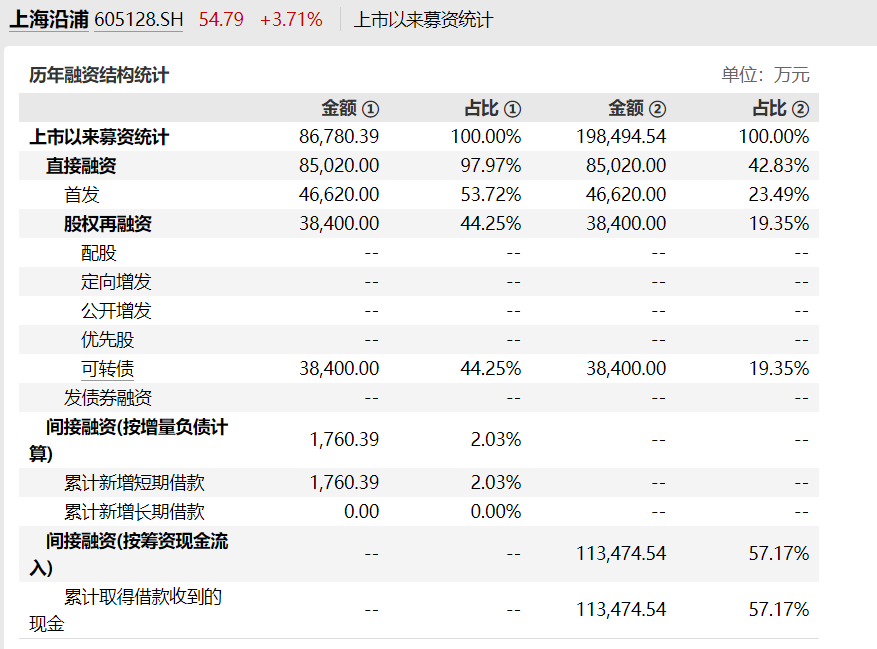
Task: Click the 0.00 cell in 累计新增长期借款 row
Action: (361, 511)
